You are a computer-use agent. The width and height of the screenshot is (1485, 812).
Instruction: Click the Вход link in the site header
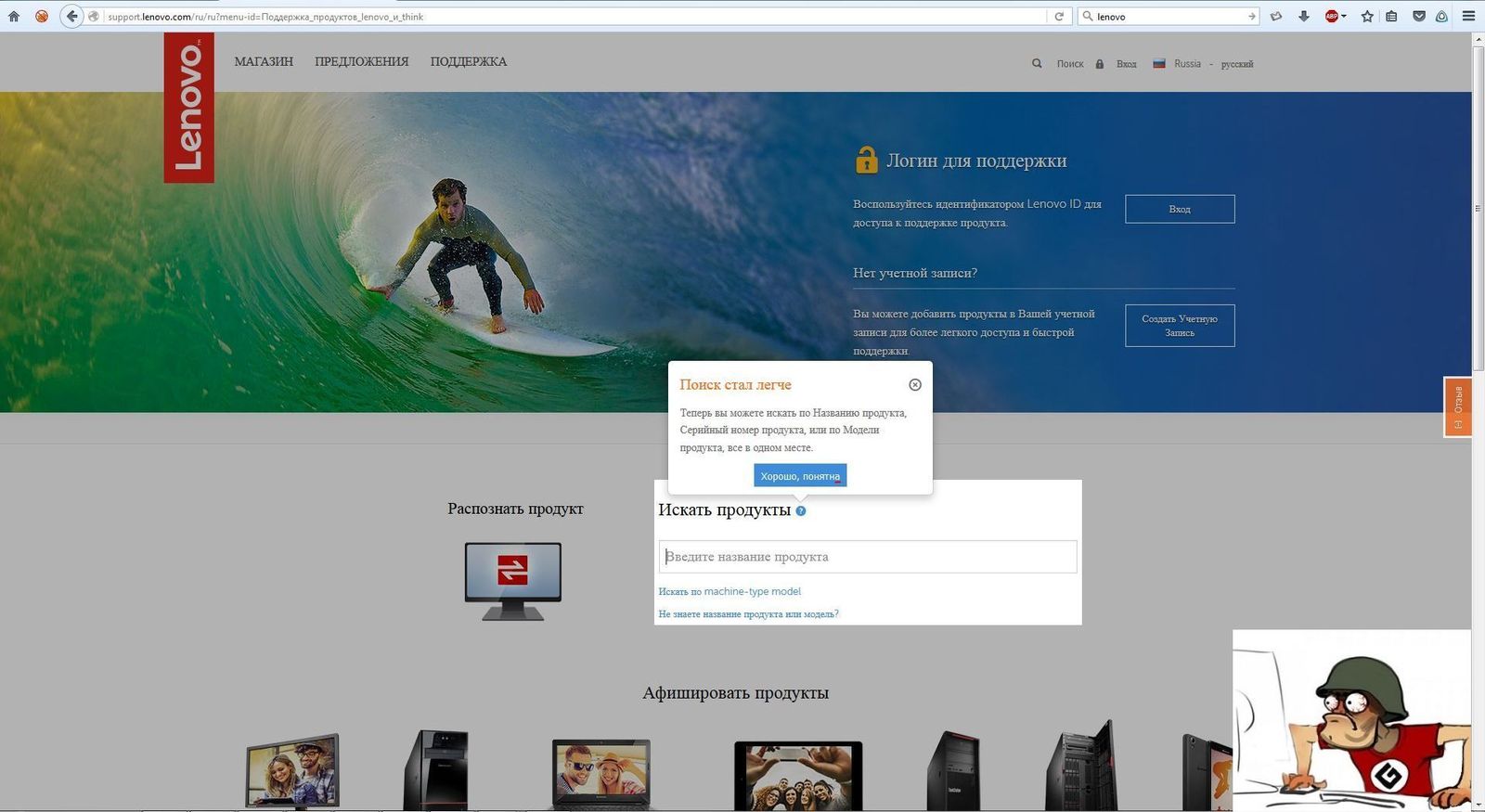(1127, 63)
